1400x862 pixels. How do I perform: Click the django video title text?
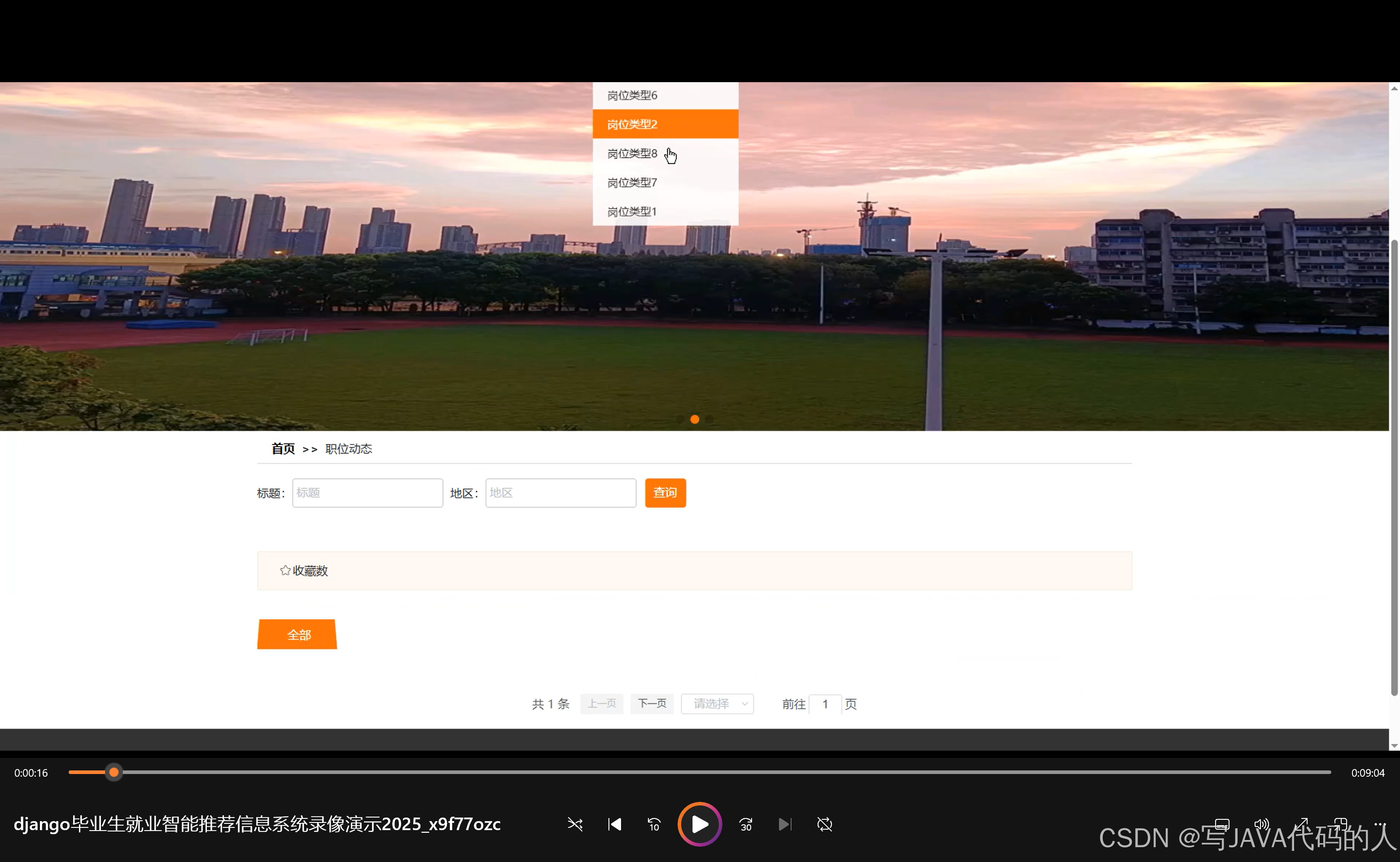(x=257, y=824)
